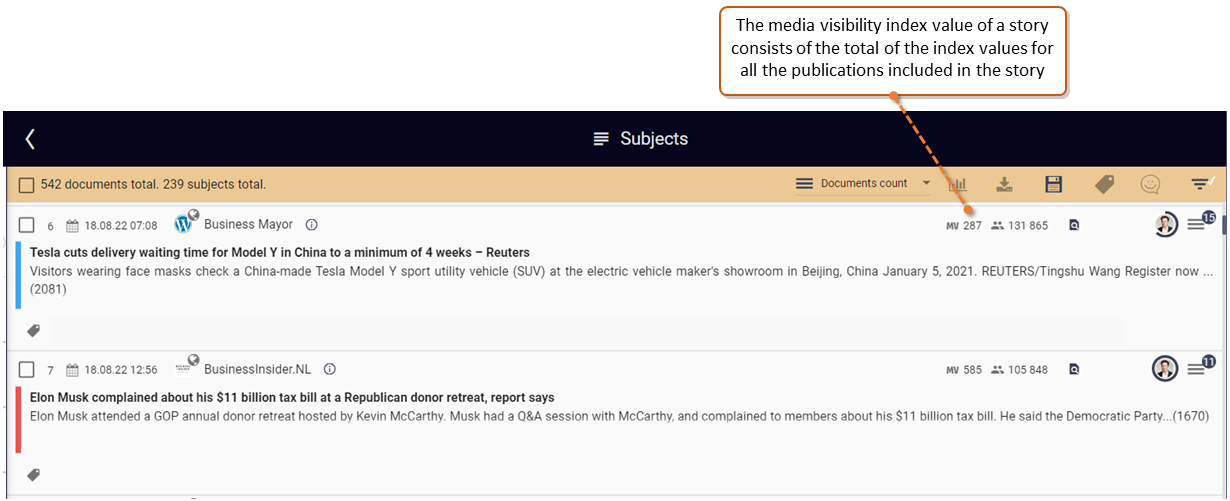Save using the floppy disk icon
The width and height of the screenshot is (1230, 501).
[x=1053, y=185]
